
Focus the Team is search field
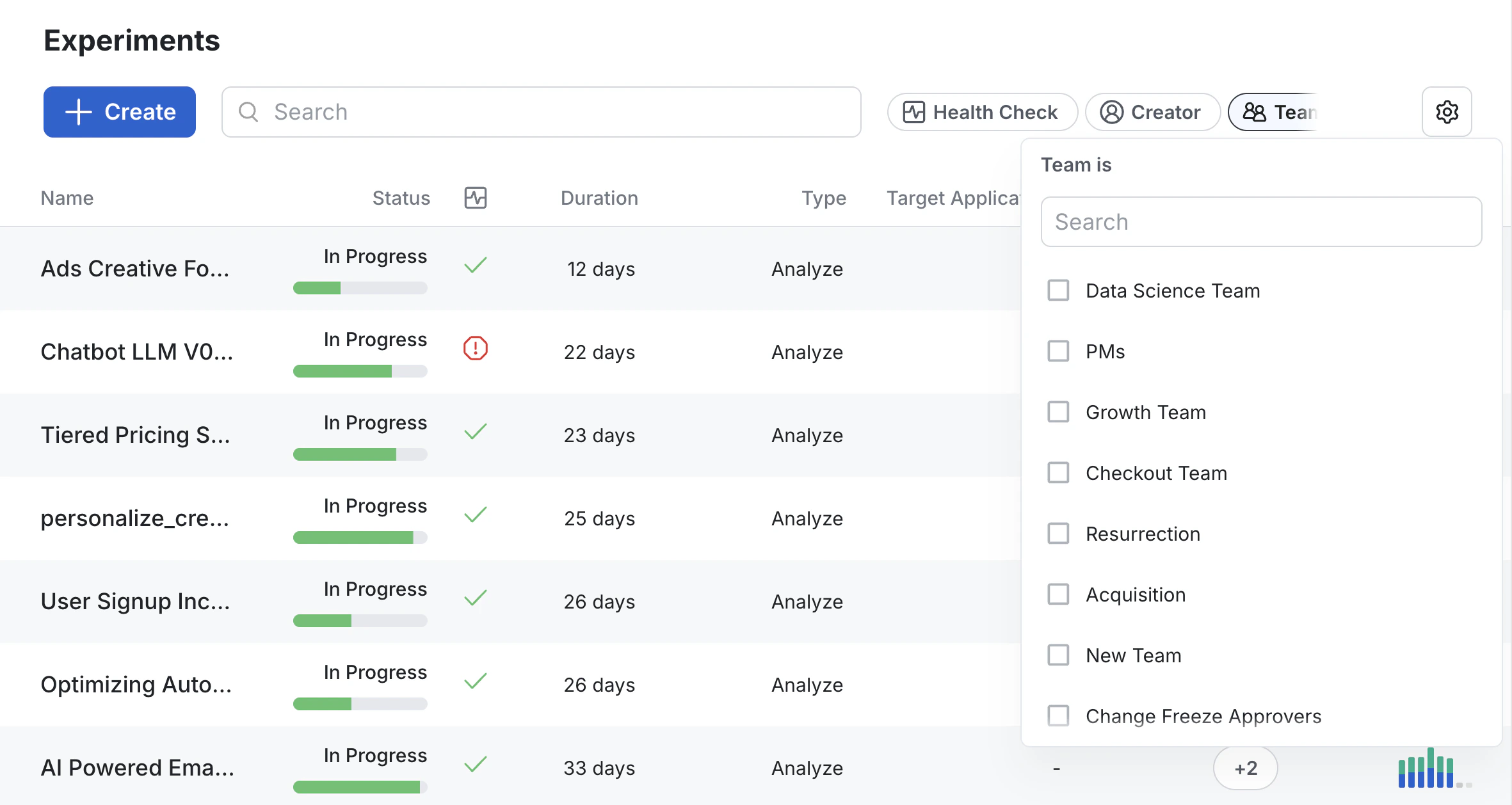click(1260, 222)
